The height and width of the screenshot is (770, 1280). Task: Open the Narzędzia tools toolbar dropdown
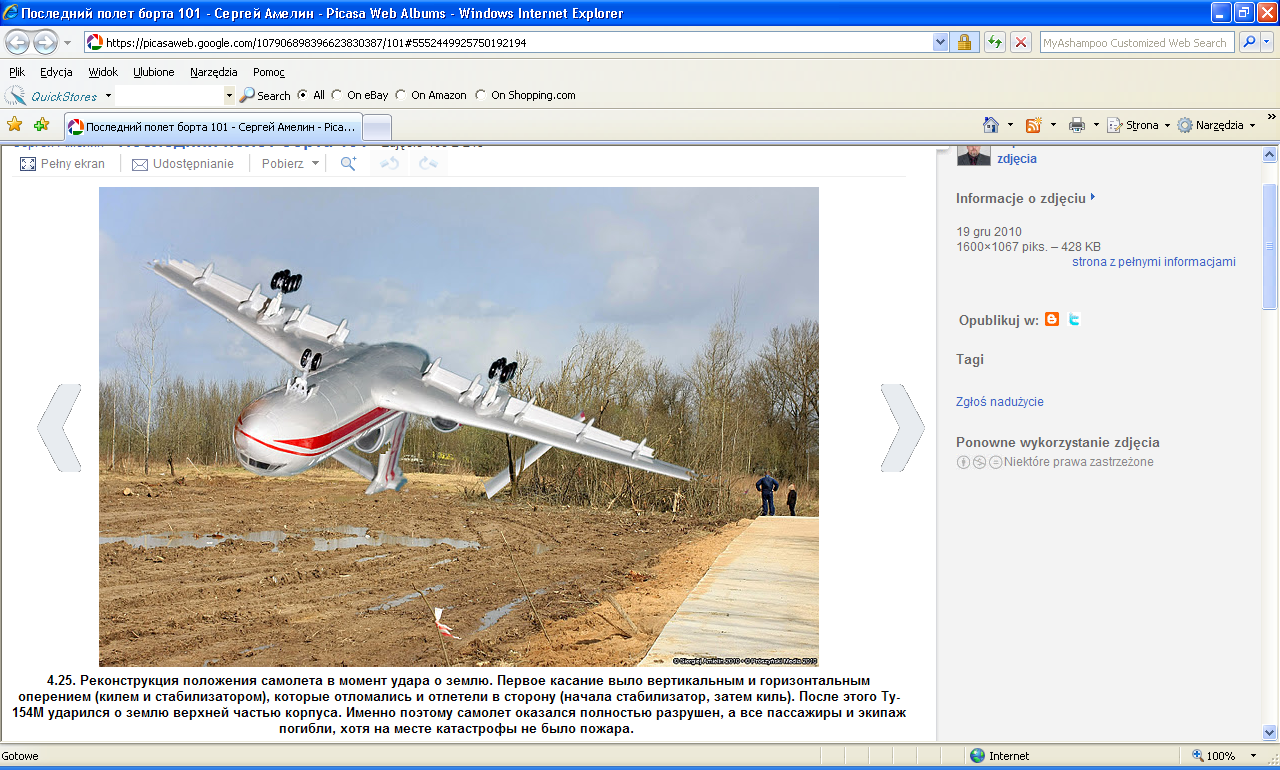[x=1215, y=125]
